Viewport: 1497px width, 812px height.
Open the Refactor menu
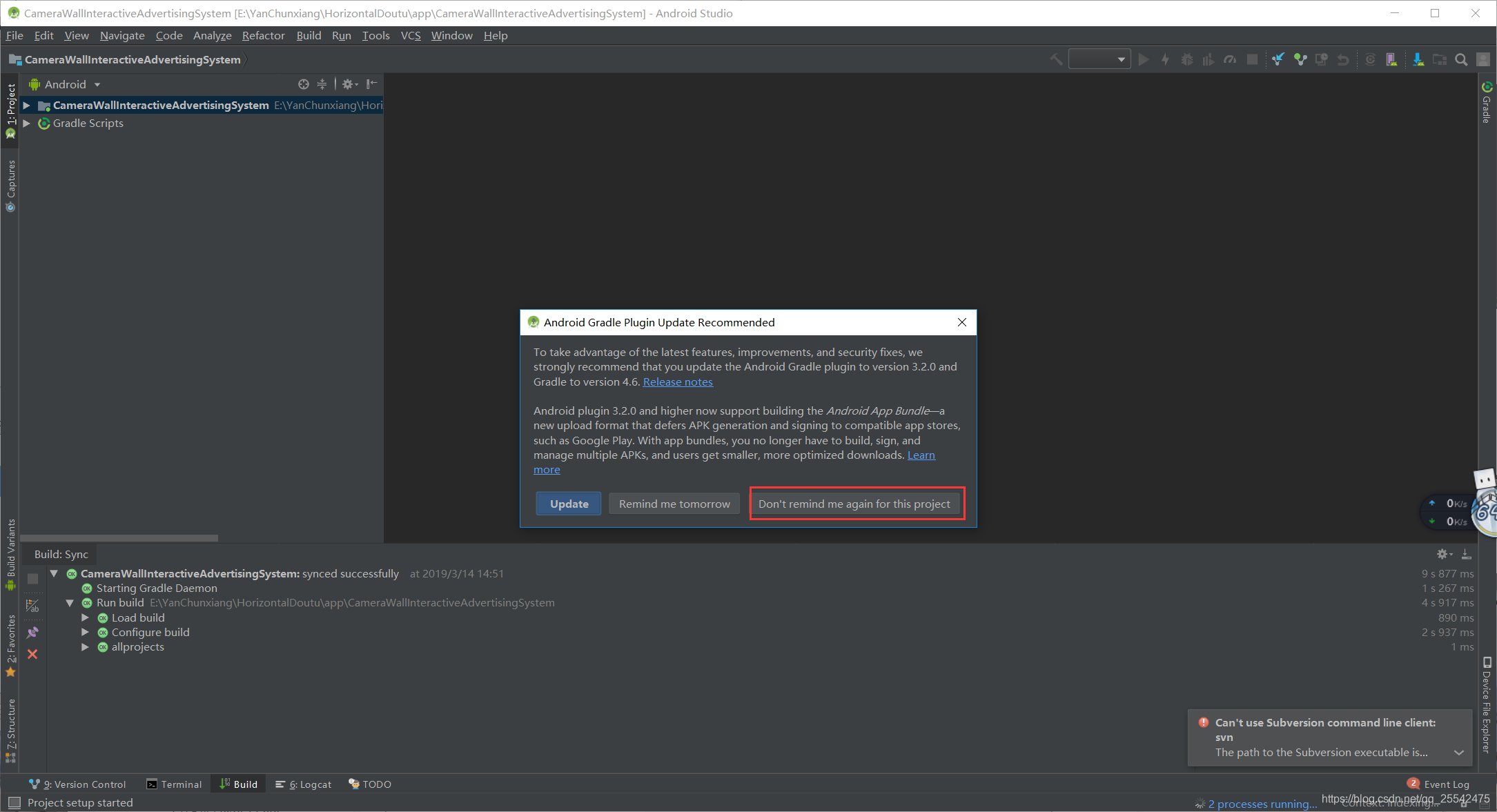click(263, 35)
